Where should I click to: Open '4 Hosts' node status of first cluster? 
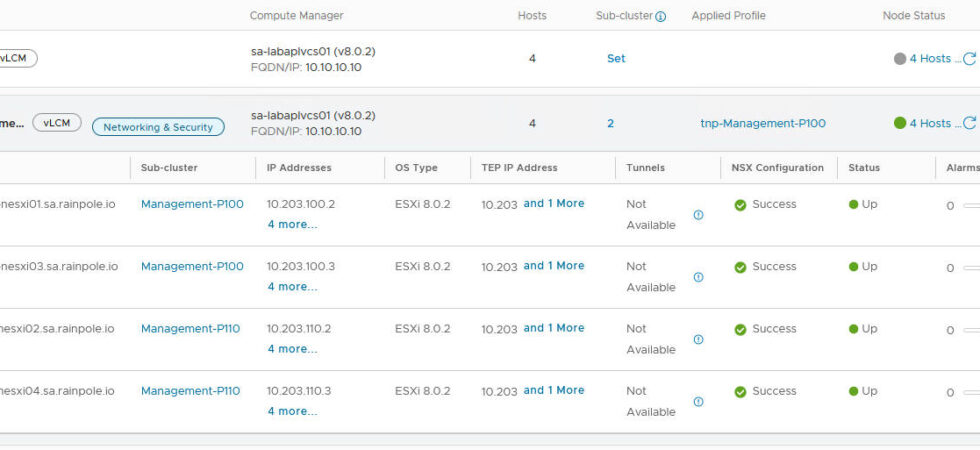(x=929, y=59)
